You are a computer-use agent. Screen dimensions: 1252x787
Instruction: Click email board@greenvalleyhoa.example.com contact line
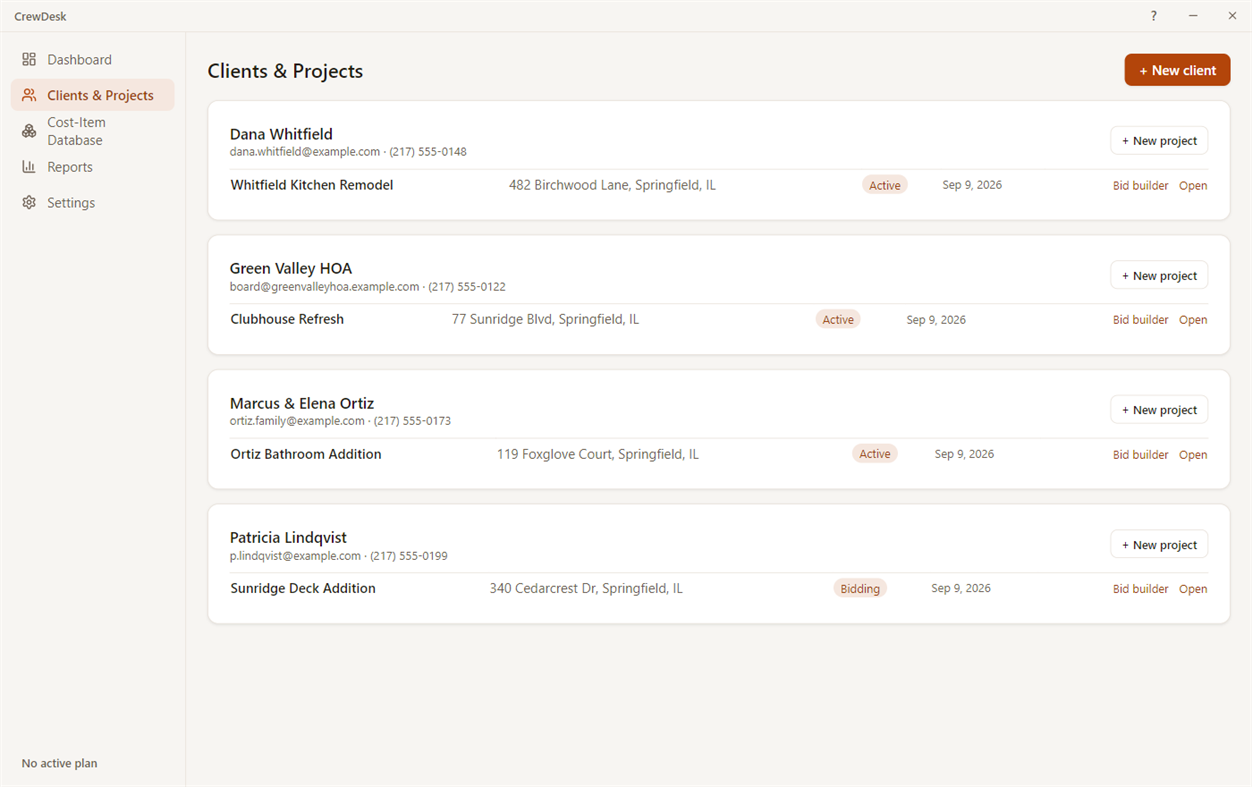pyautogui.click(x=368, y=287)
